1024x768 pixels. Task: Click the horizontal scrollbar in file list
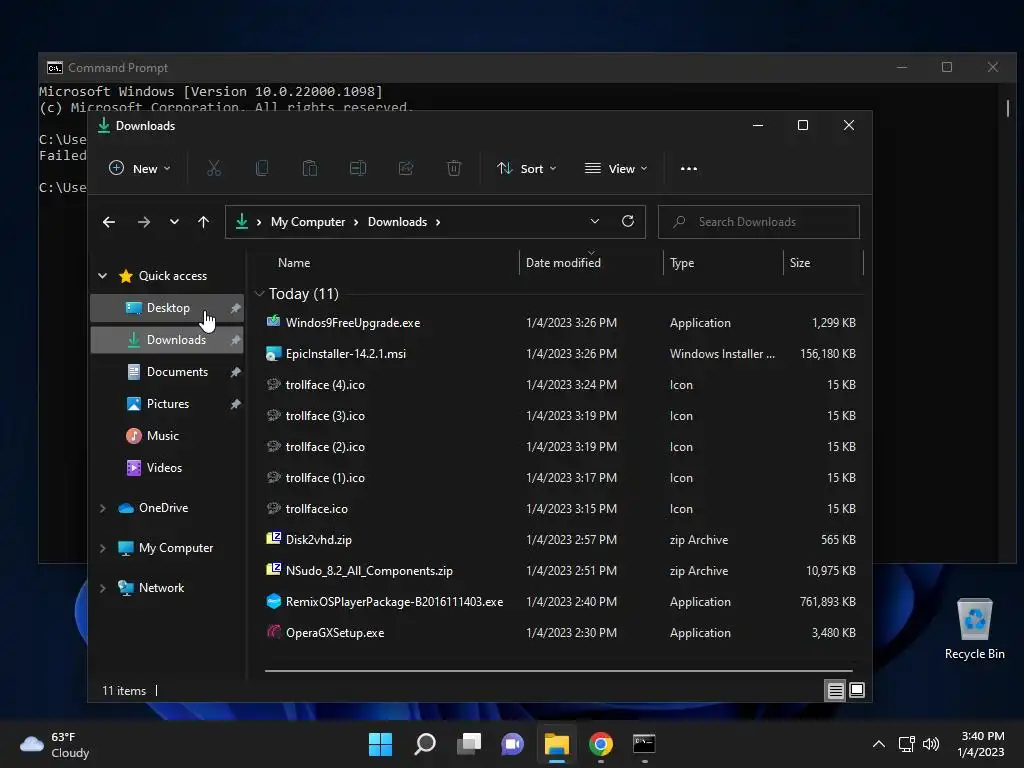coord(558,671)
